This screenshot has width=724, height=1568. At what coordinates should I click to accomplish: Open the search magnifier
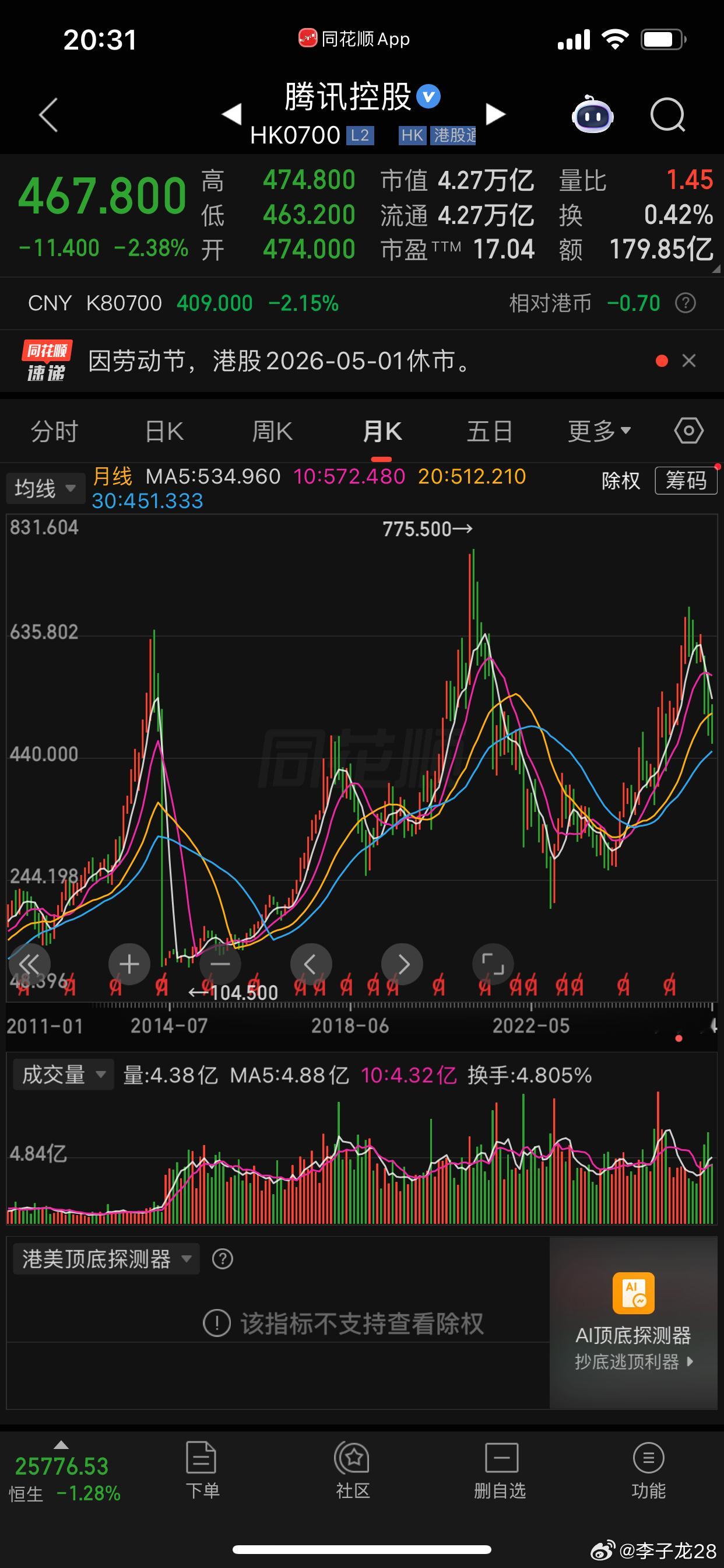(667, 114)
